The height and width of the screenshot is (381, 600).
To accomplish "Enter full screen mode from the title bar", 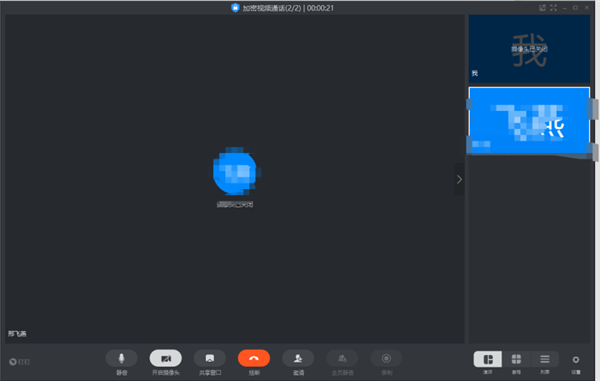I will 553,8.
